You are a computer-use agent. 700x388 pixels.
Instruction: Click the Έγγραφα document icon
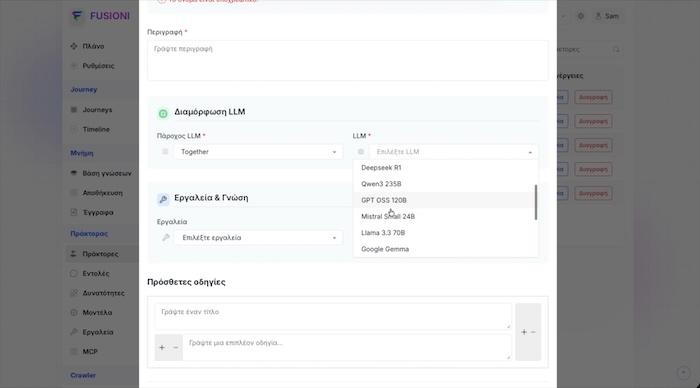[x=74, y=212]
